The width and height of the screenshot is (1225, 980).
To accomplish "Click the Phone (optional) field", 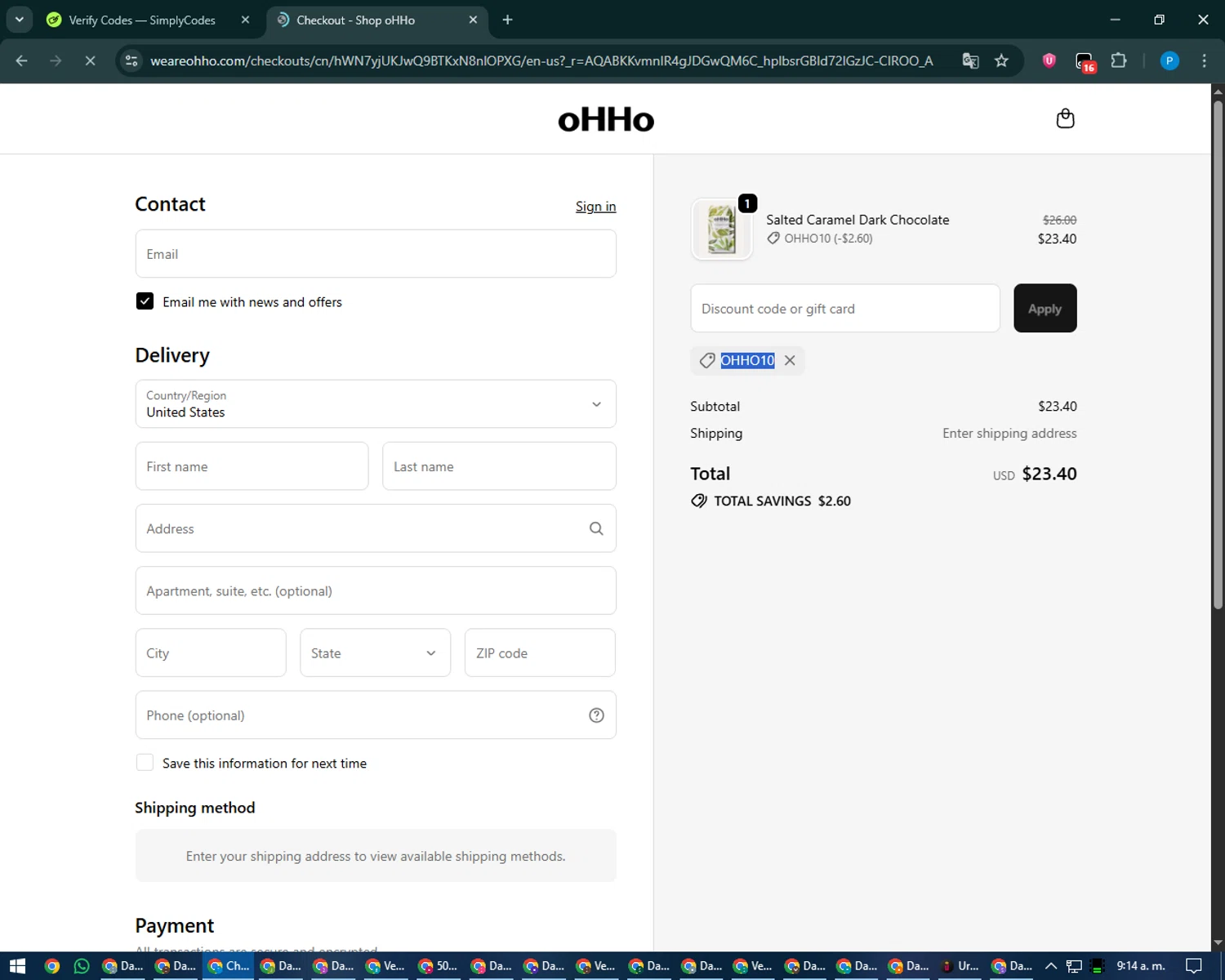I will click(376, 715).
